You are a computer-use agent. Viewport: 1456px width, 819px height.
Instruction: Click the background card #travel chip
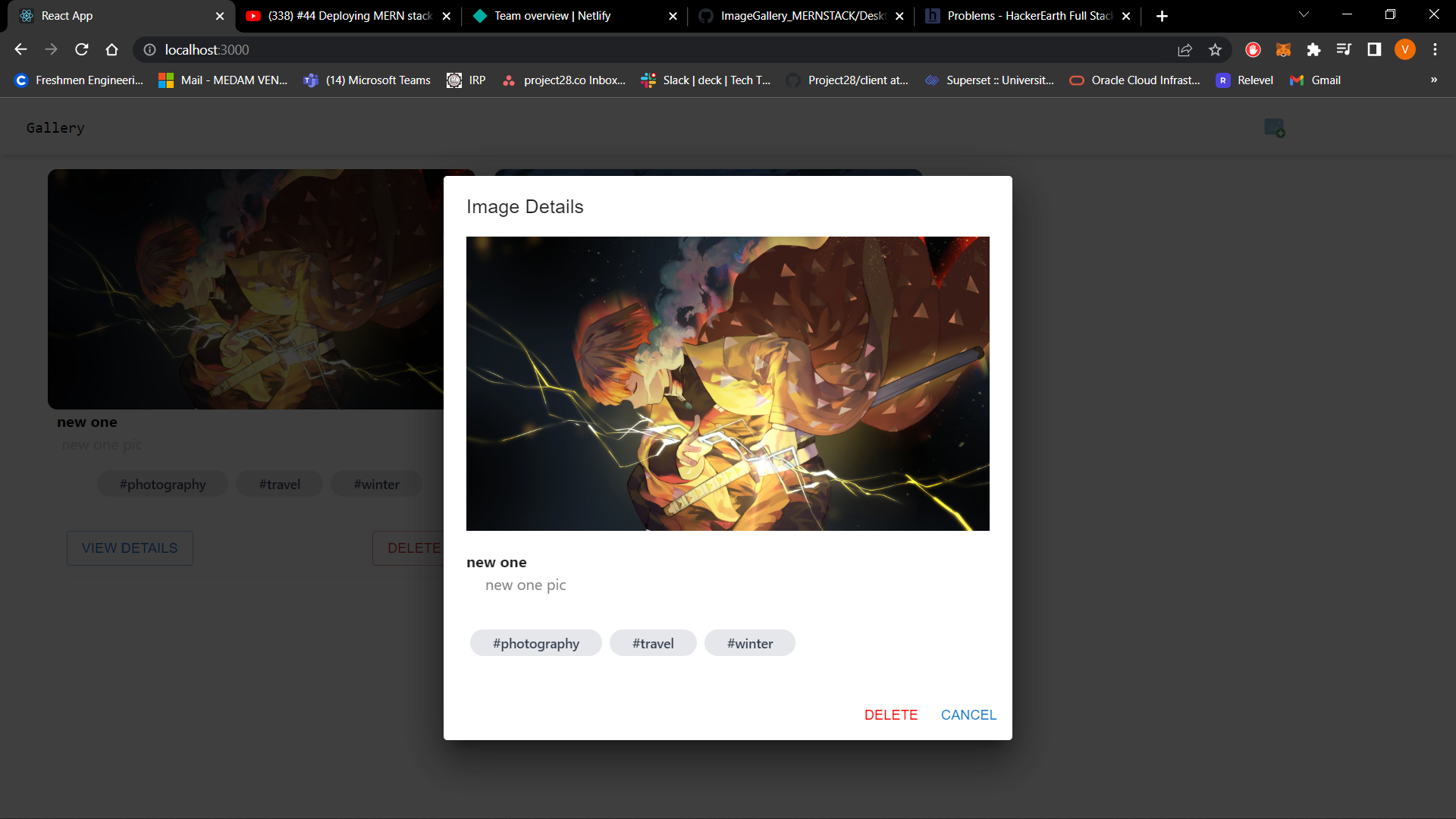280,484
